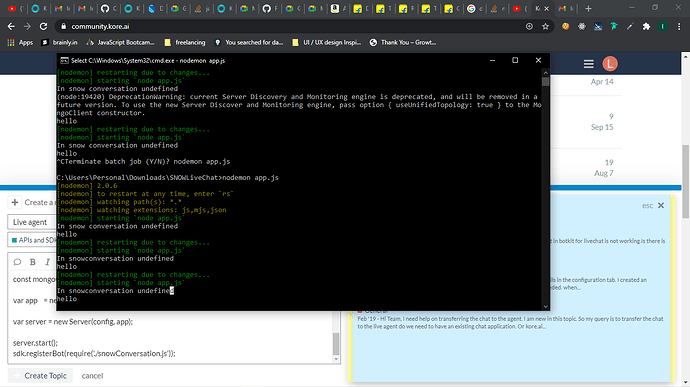Click 'sdk.registerBot' line in editor

tap(94, 353)
